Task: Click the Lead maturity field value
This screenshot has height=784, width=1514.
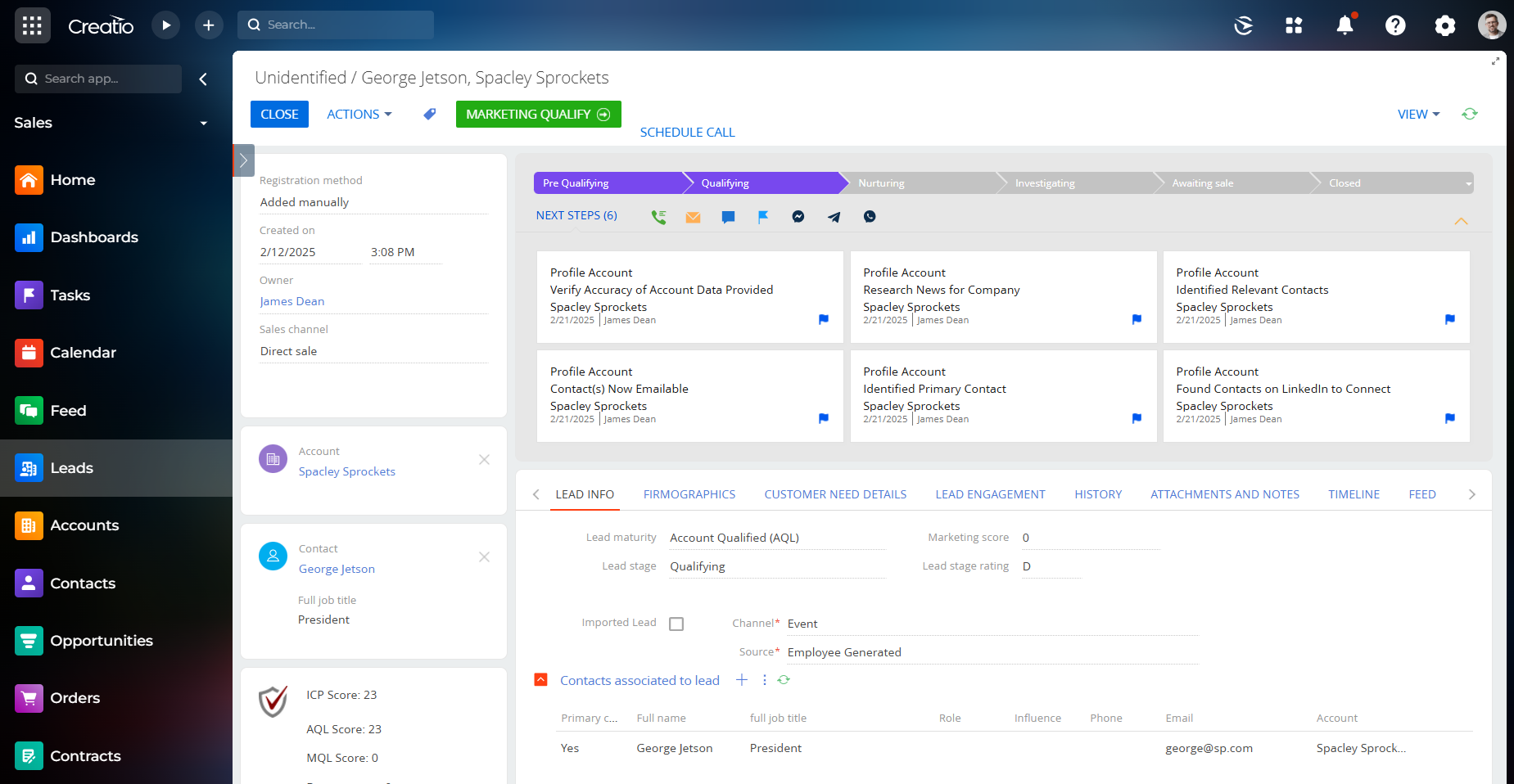Action: point(777,538)
